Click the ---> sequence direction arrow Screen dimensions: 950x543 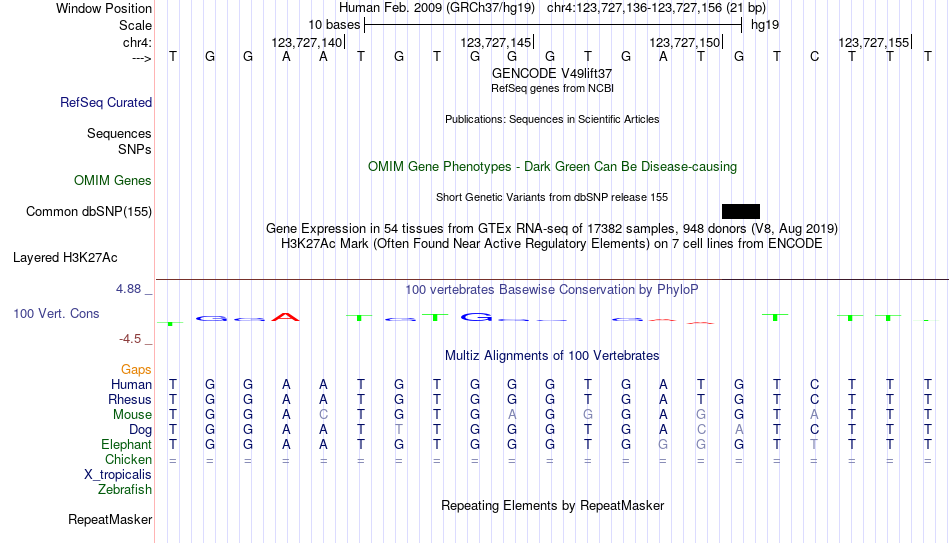point(141,58)
